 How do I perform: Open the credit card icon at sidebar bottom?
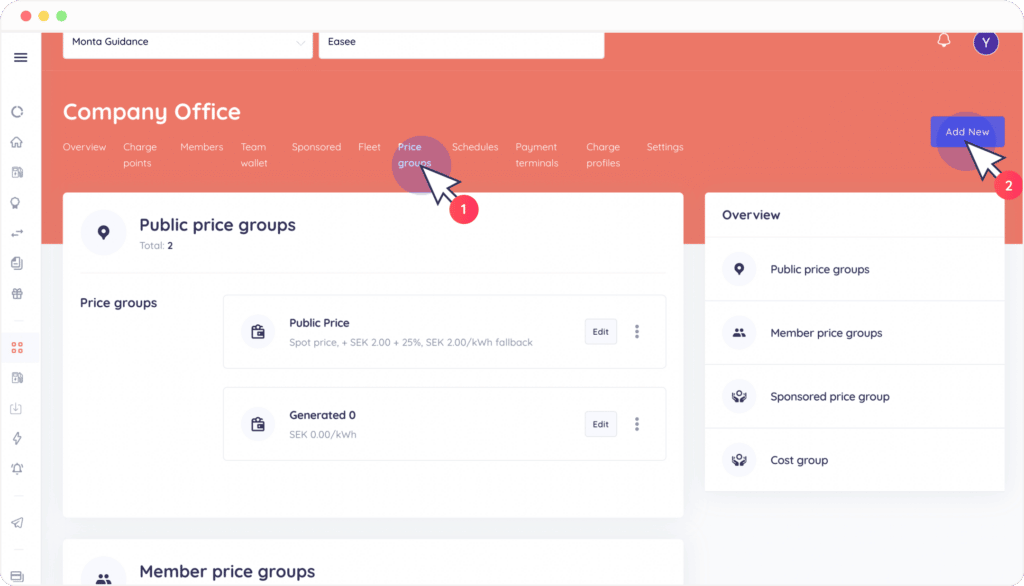click(x=17, y=576)
